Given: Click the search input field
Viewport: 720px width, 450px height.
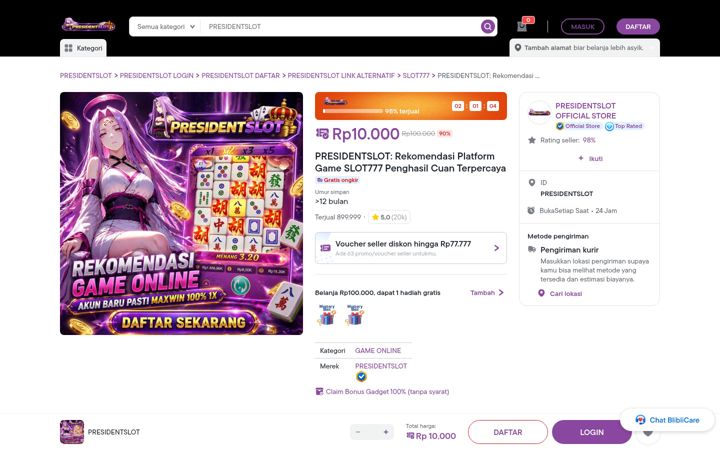Looking at the screenshot, I should click(x=342, y=27).
